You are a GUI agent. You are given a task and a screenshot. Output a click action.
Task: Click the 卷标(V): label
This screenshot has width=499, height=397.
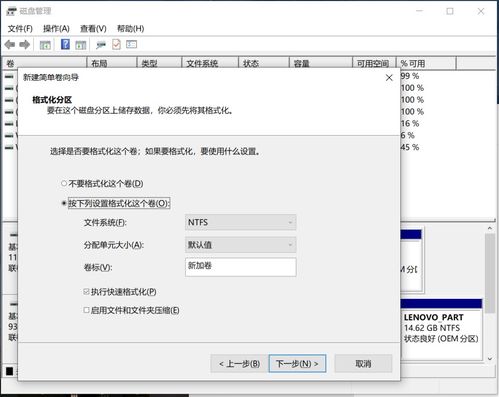[98, 267]
